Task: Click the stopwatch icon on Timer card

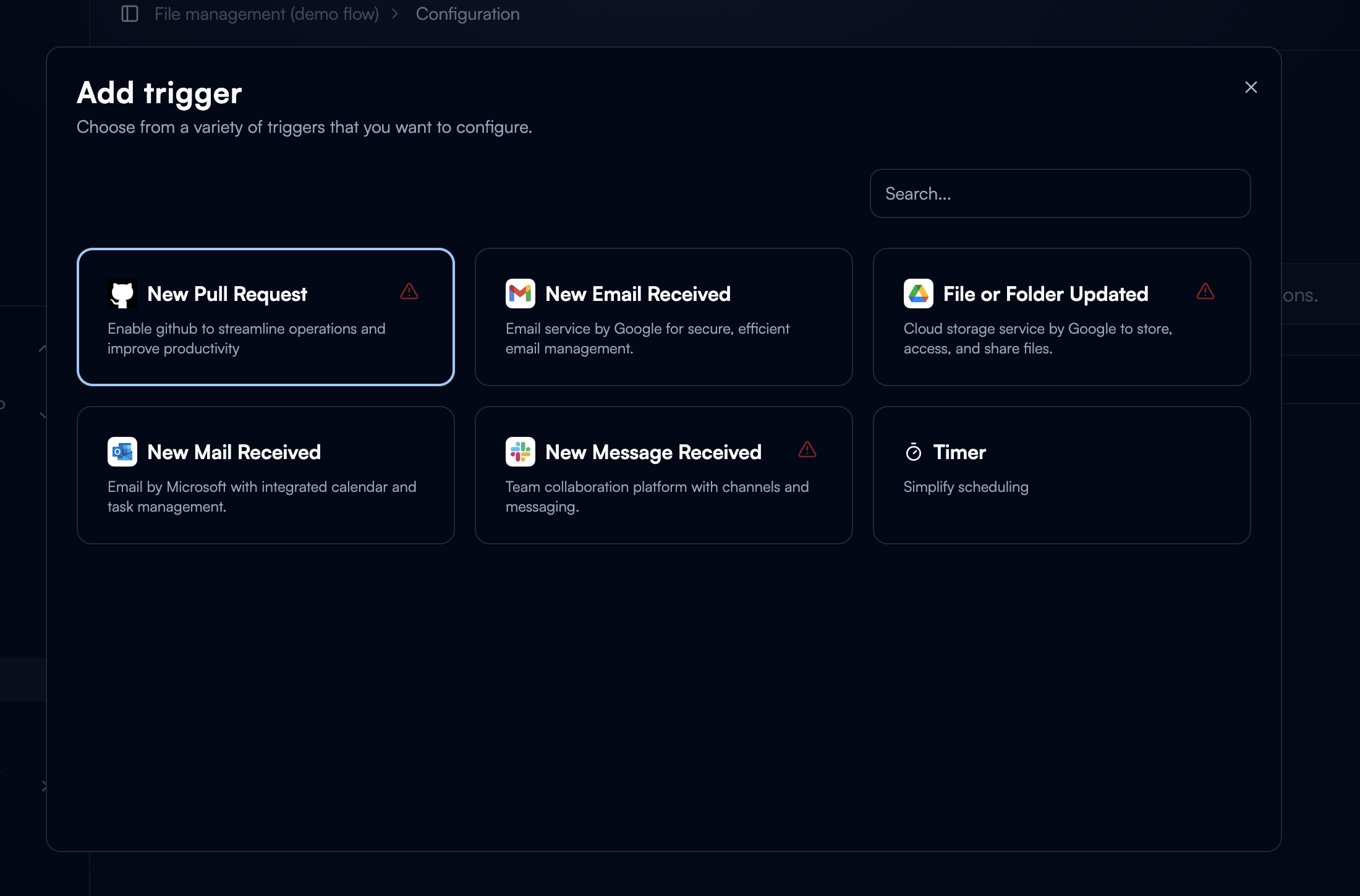Action: (913, 452)
